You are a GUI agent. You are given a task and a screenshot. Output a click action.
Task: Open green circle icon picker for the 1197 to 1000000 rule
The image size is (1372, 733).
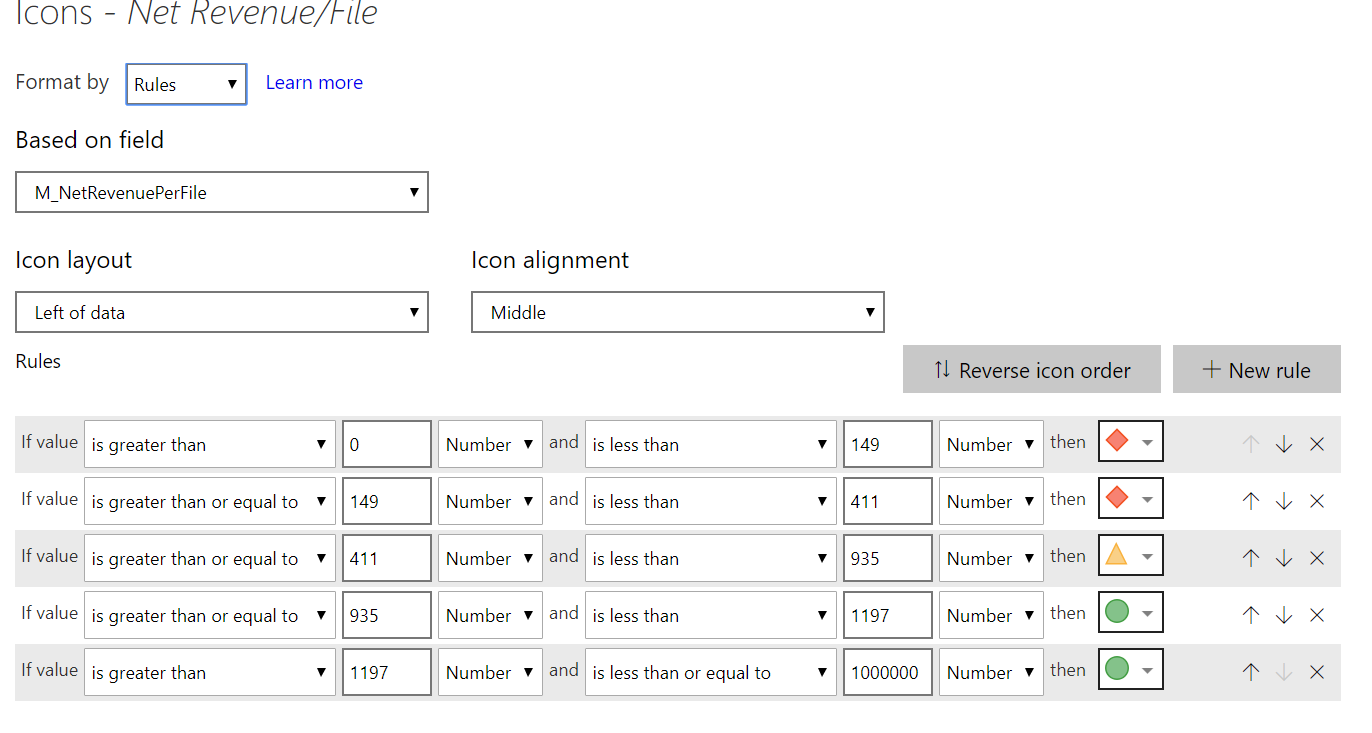1131,669
